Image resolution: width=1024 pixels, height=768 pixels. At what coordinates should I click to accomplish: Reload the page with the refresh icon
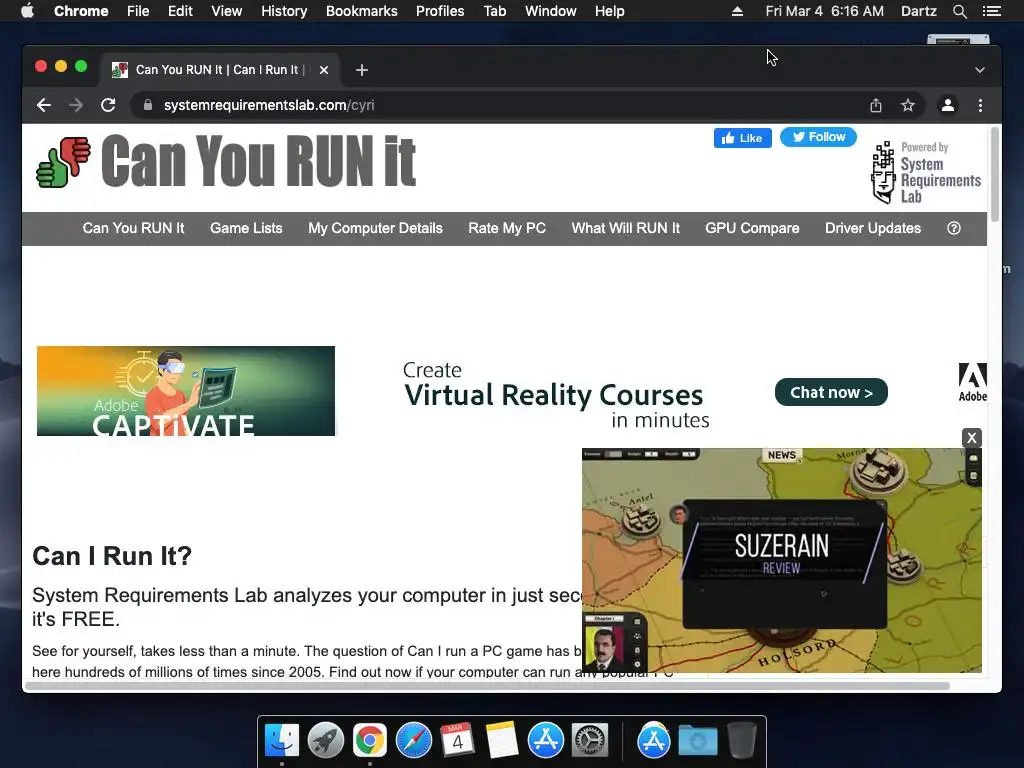[x=108, y=105]
